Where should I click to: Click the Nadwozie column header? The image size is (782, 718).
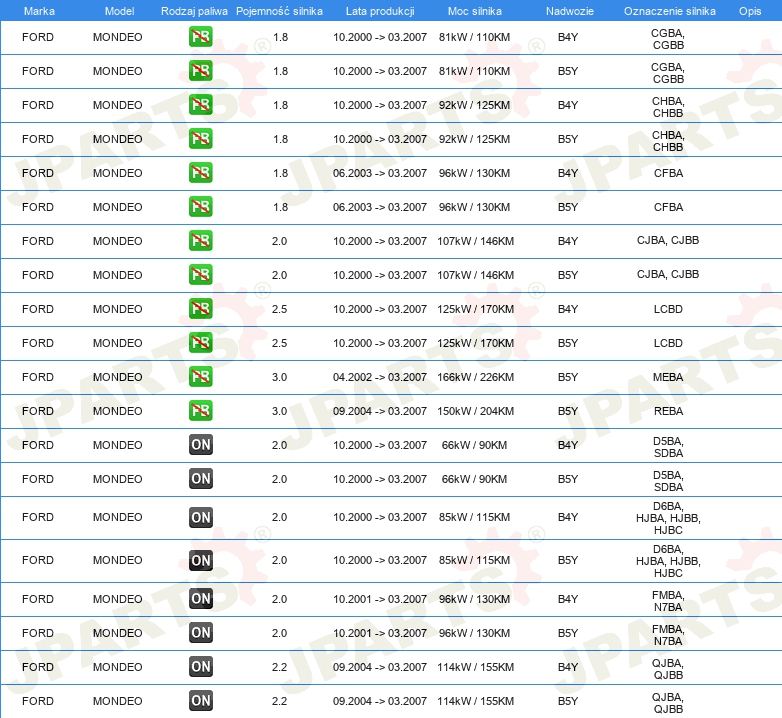click(570, 11)
